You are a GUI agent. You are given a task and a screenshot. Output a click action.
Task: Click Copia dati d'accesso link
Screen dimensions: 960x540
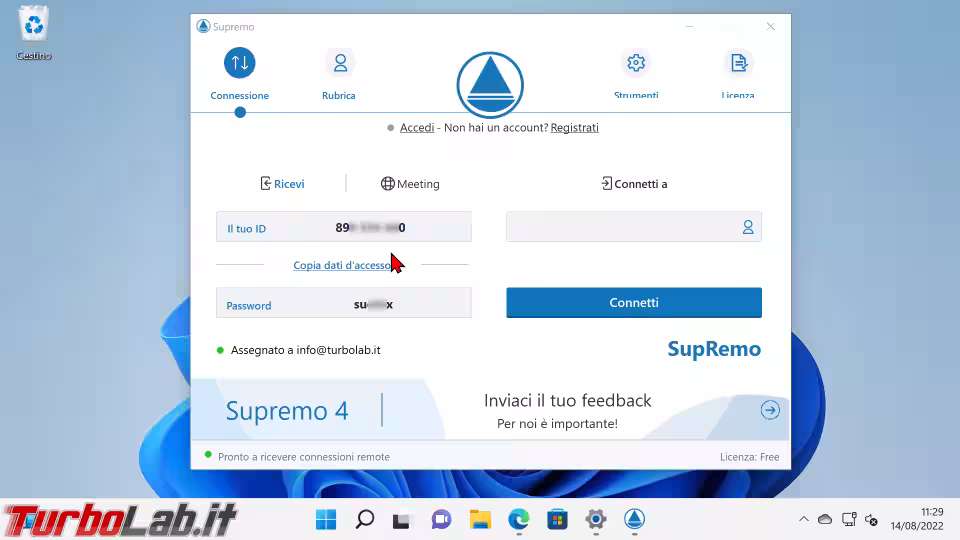[342, 265]
